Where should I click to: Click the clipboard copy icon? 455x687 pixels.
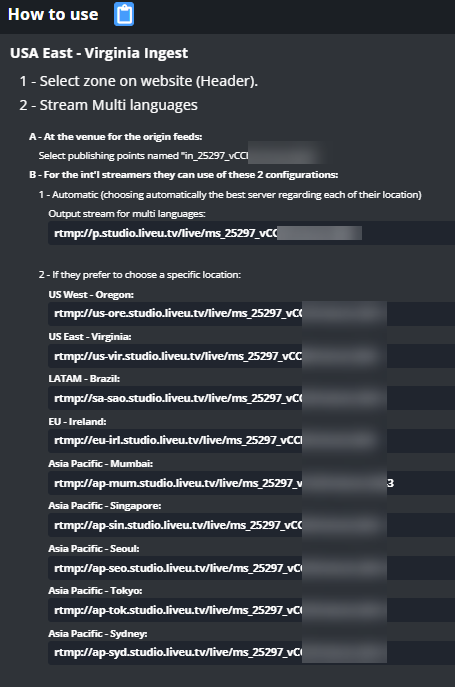pos(124,14)
